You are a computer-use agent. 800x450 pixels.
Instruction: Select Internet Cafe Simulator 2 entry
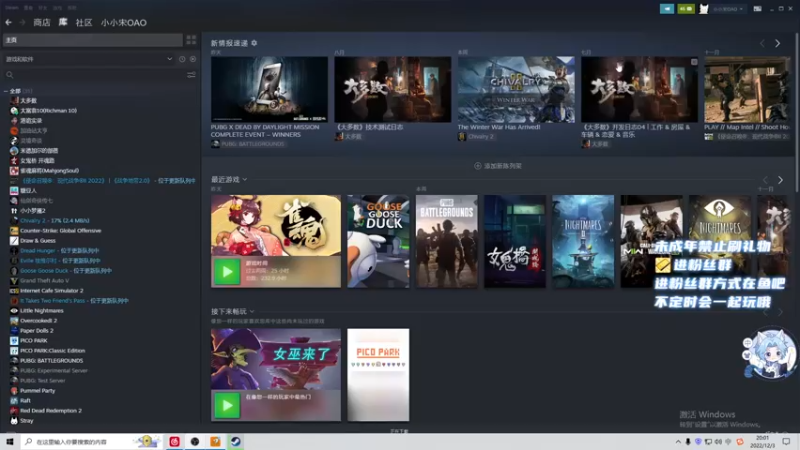pos(52,290)
